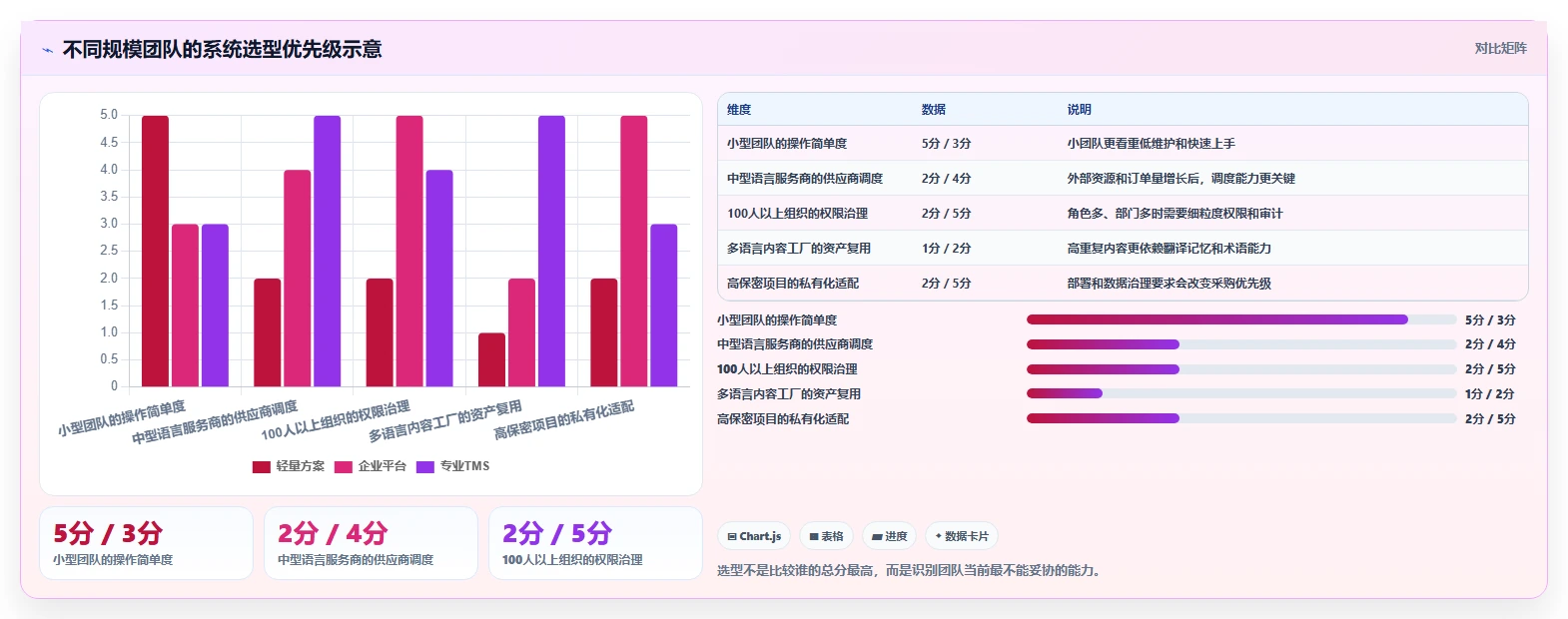Click the 小型团队的操作简单度 progress bar
This screenshot has width=1568, height=619.
pos(1241,319)
